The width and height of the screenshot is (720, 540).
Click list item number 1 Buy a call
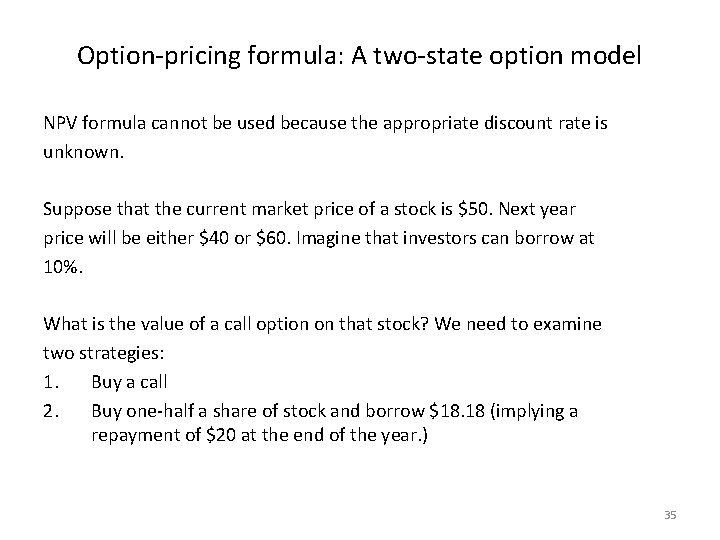[105, 382]
